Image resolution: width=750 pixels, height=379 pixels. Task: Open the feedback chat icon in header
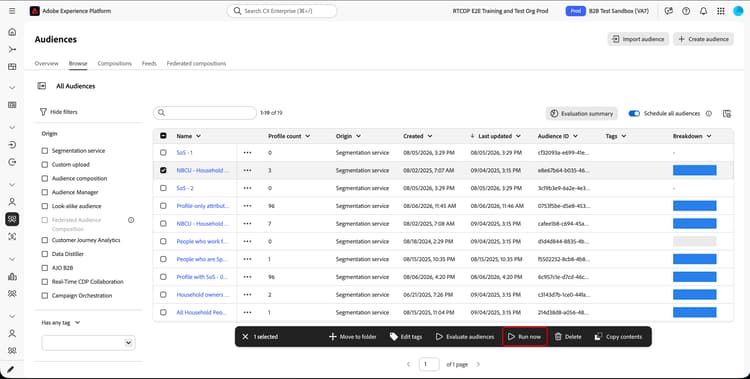[669, 11]
